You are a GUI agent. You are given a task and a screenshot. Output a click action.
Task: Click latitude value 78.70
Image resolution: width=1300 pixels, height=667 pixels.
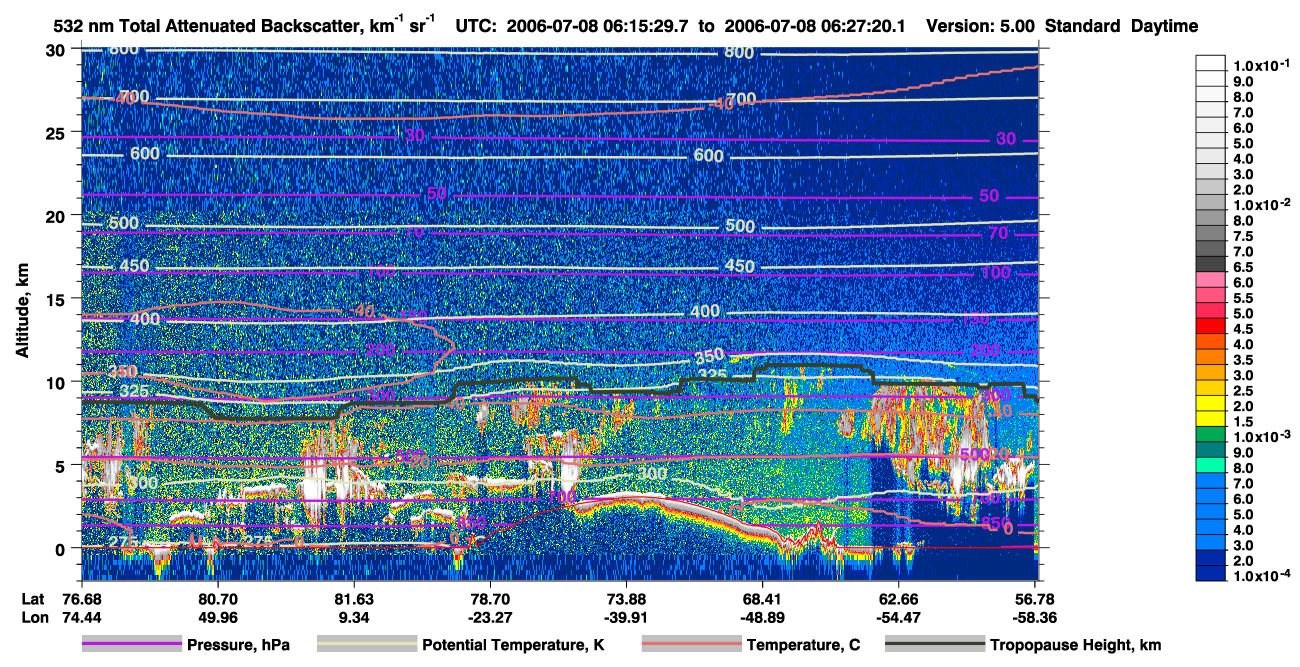point(489,600)
